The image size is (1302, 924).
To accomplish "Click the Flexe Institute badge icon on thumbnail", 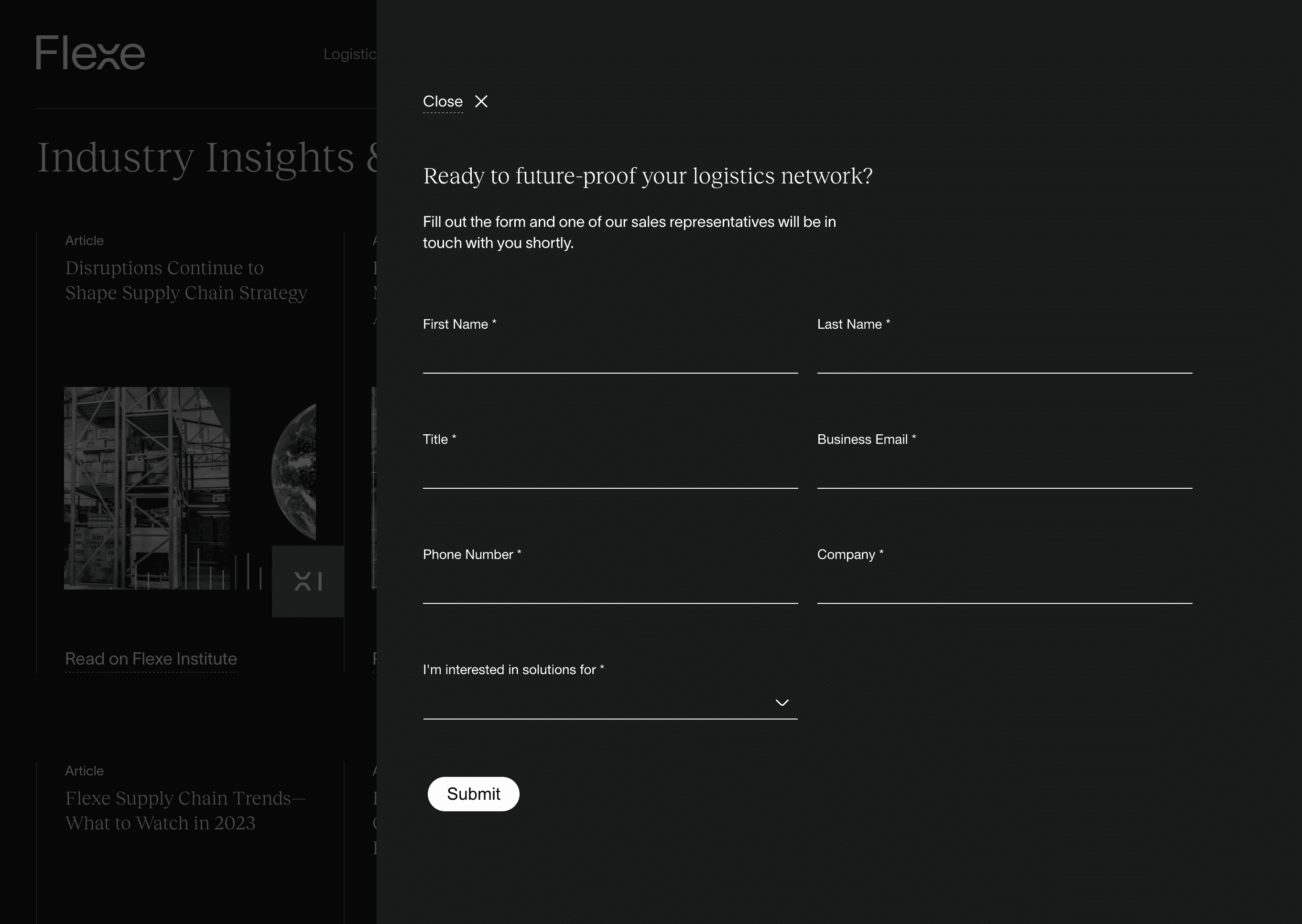I will (x=308, y=581).
